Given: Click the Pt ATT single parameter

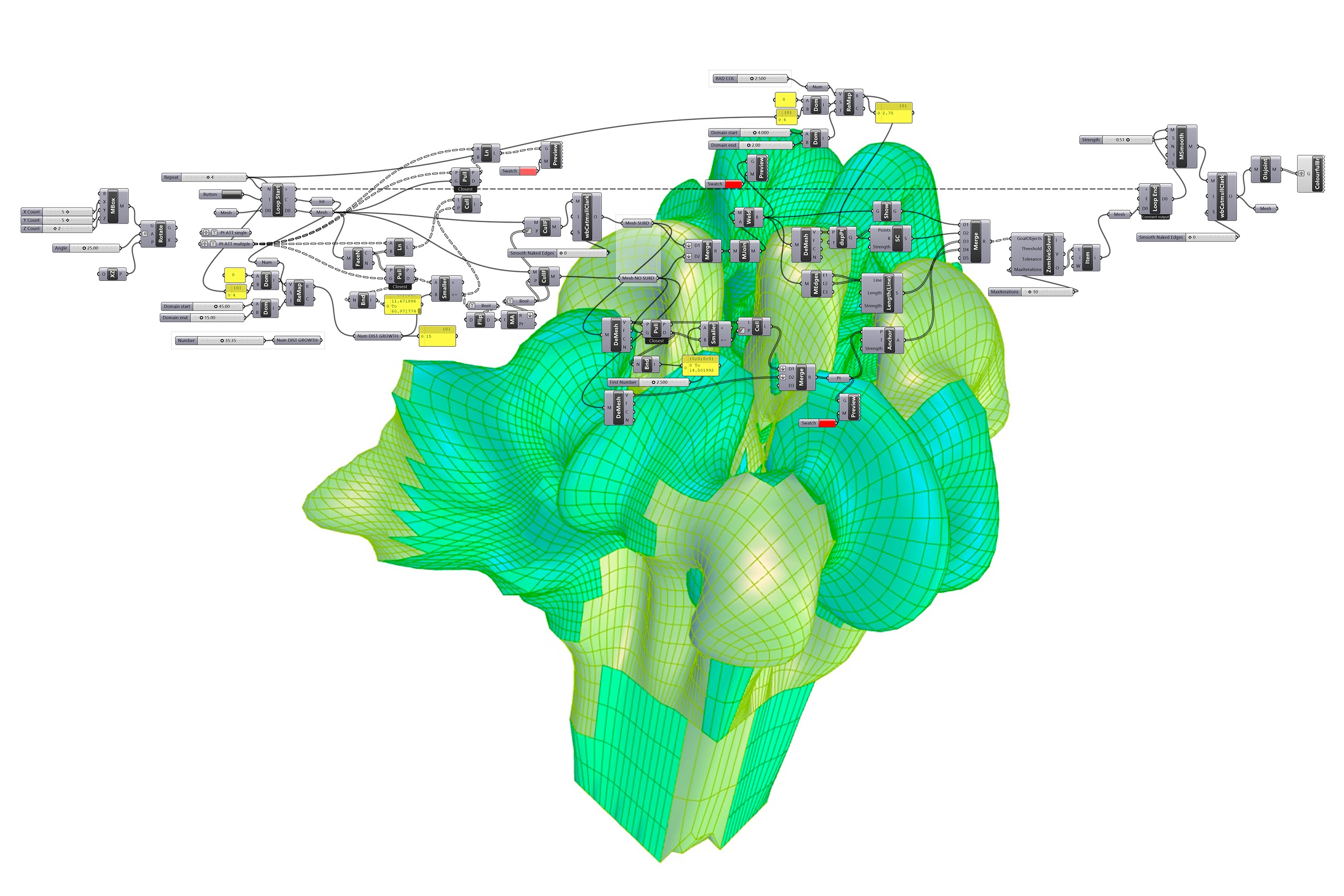Looking at the screenshot, I should pos(233,233).
